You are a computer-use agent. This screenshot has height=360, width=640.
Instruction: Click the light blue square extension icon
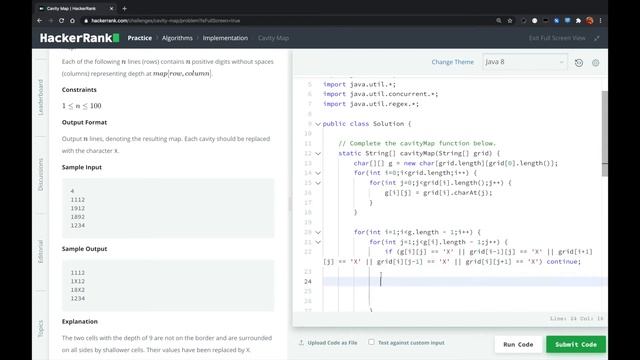(x=567, y=20)
